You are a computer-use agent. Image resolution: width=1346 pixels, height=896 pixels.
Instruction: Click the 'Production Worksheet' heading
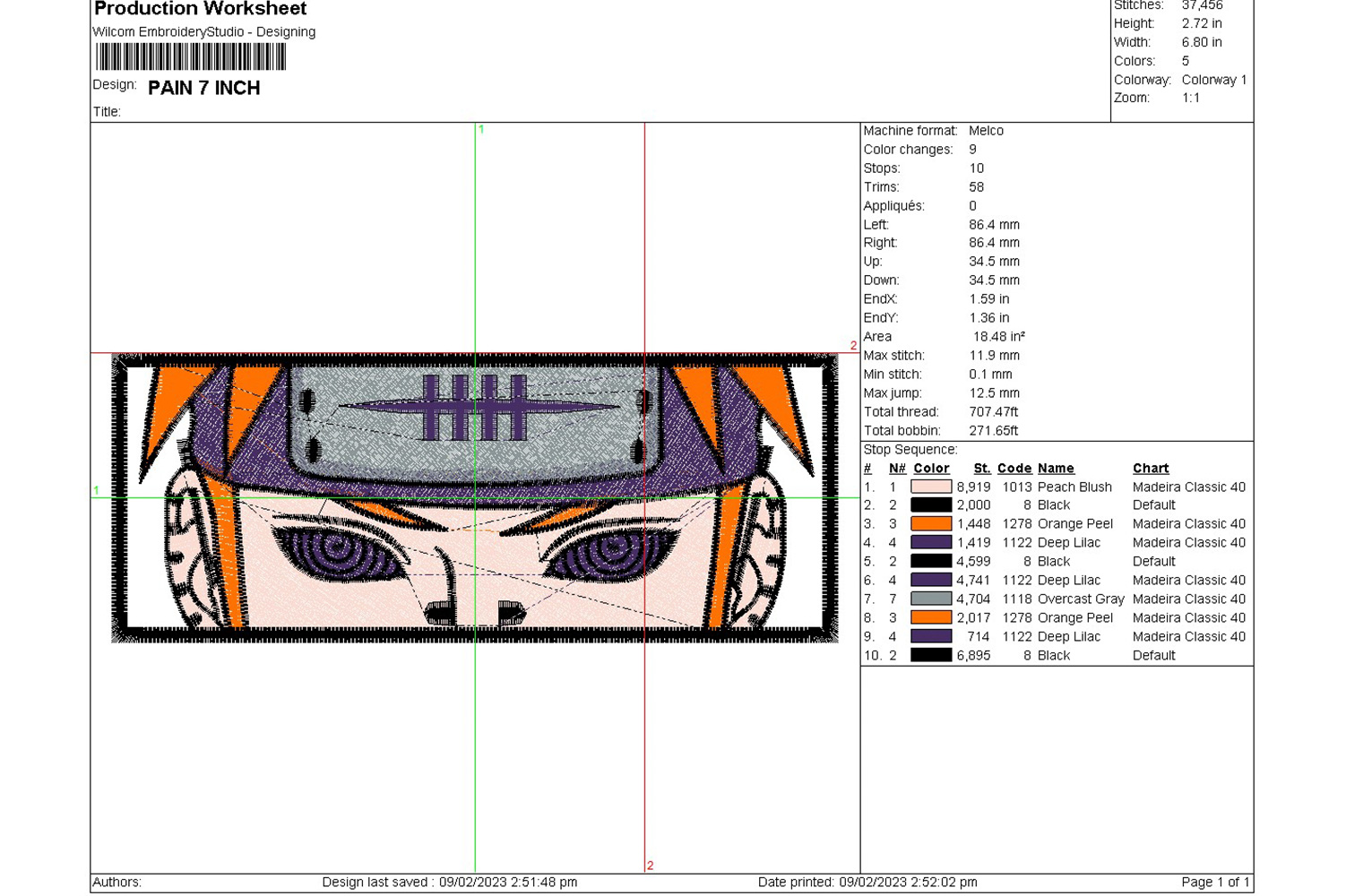(x=200, y=9)
